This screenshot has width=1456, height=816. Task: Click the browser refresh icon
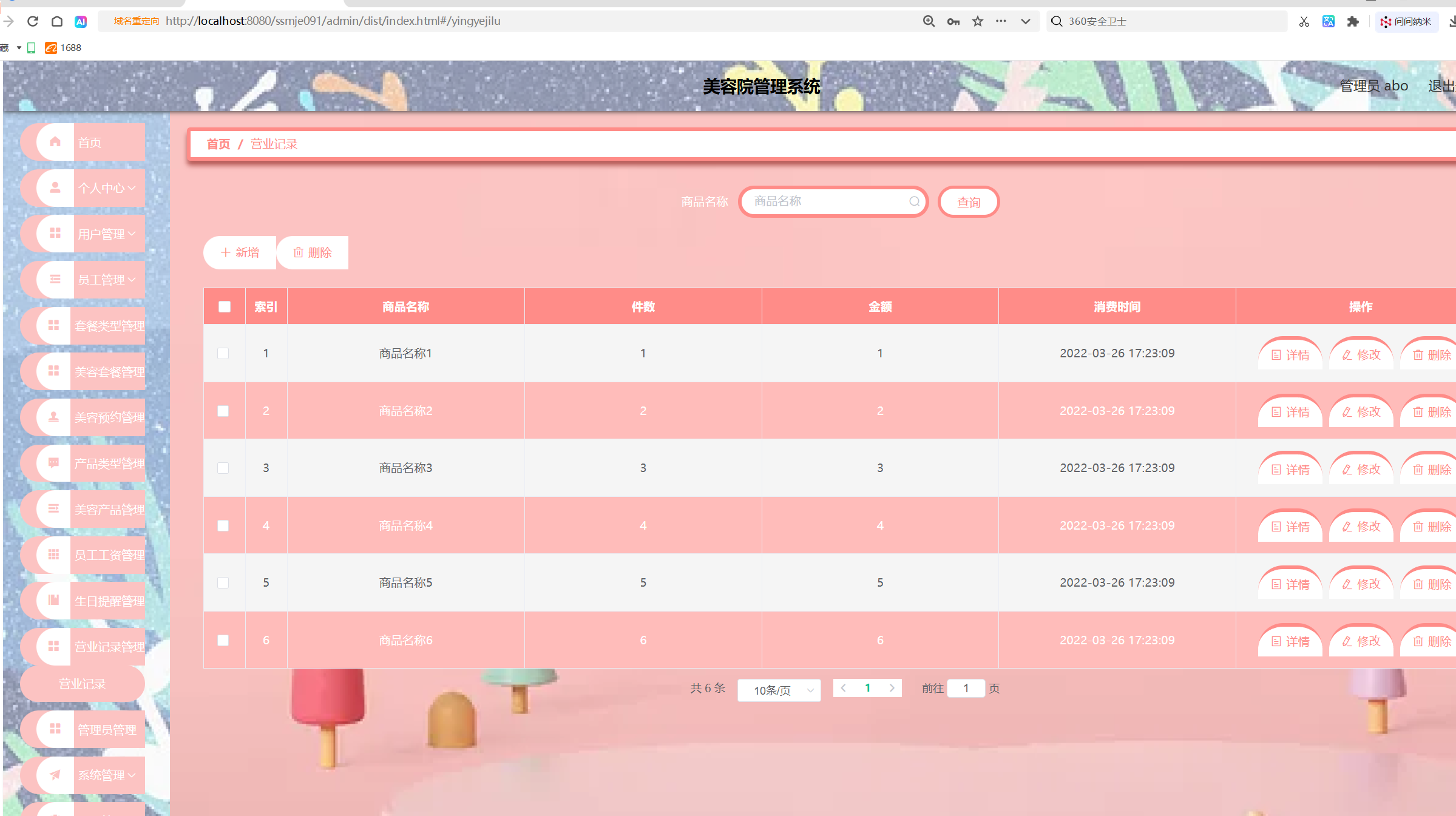pyautogui.click(x=33, y=21)
